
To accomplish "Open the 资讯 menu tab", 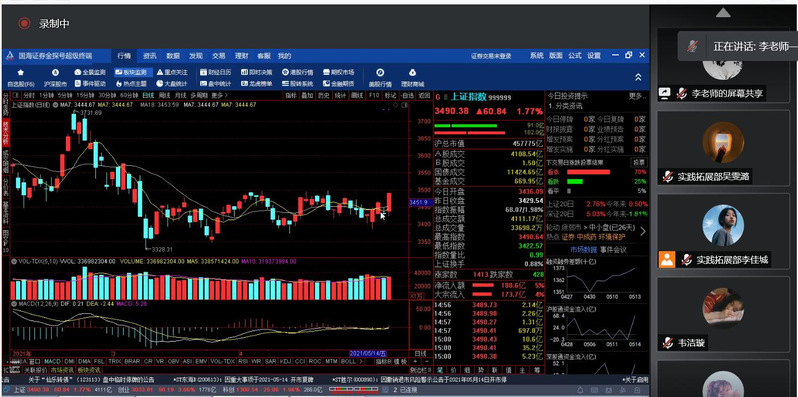I will pos(150,55).
